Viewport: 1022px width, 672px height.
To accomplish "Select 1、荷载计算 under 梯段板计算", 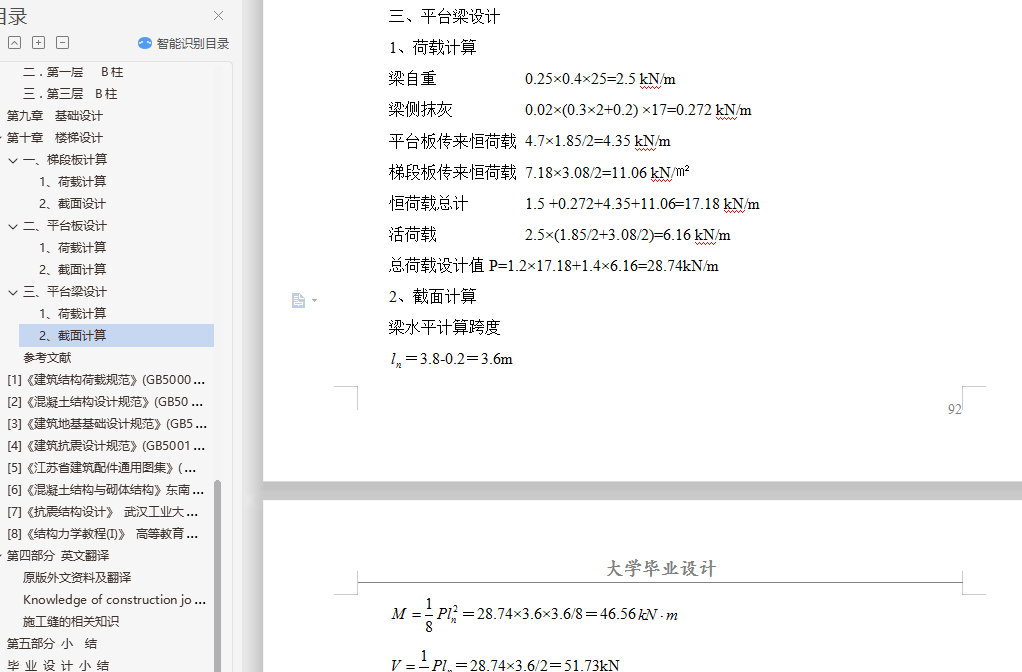I will (72, 182).
